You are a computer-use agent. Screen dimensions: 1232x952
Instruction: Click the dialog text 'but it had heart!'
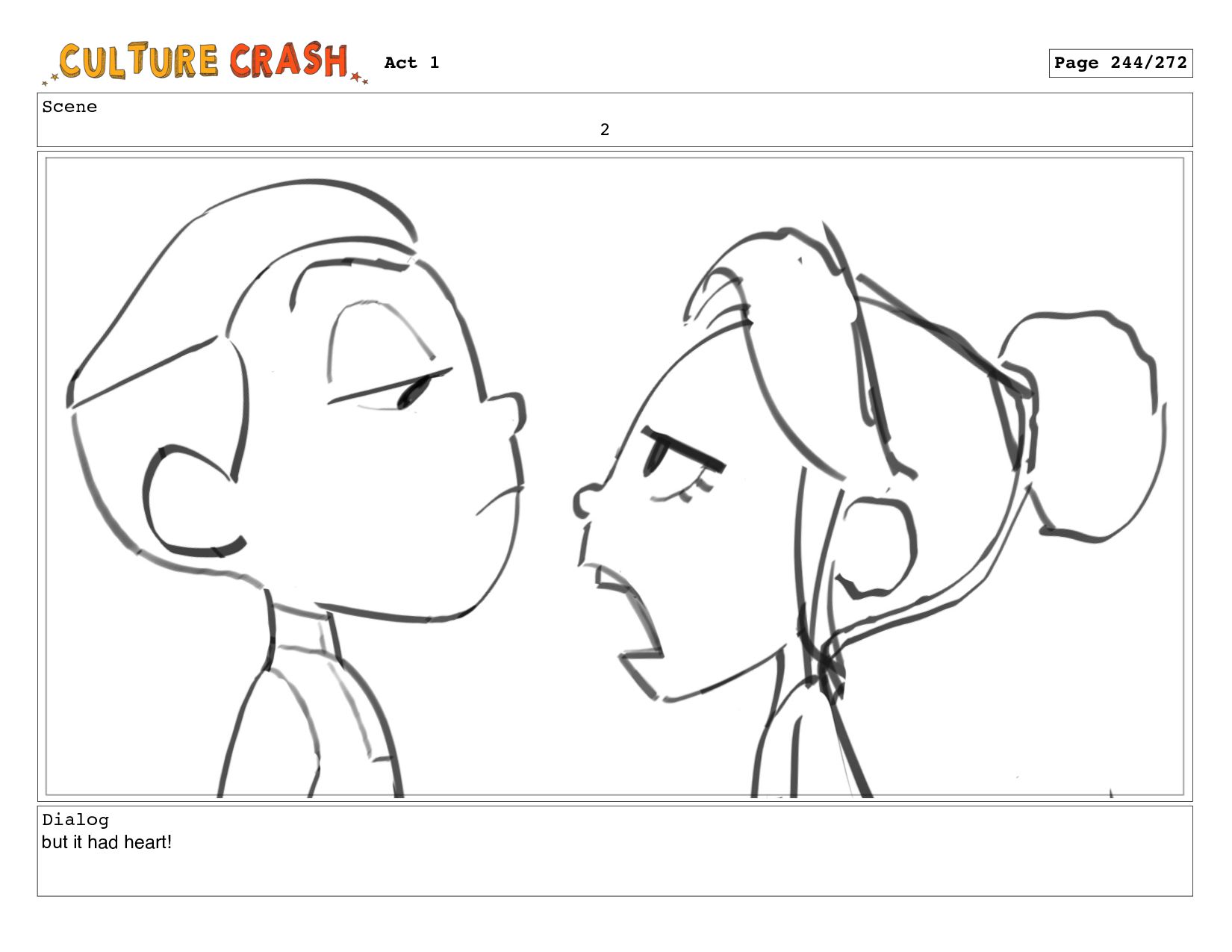tap(107, 842)
